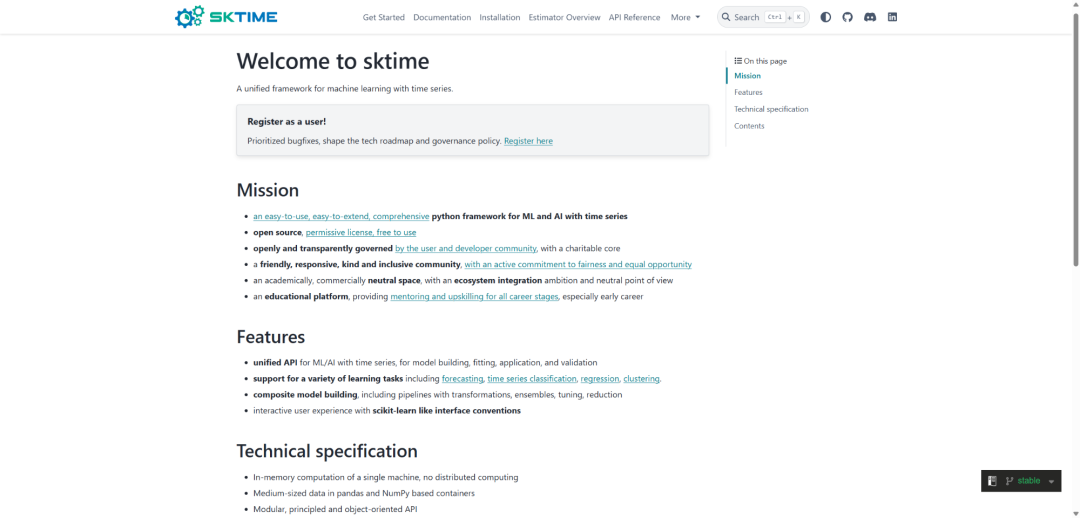Click the On this page label

click(x=760, y=61)
